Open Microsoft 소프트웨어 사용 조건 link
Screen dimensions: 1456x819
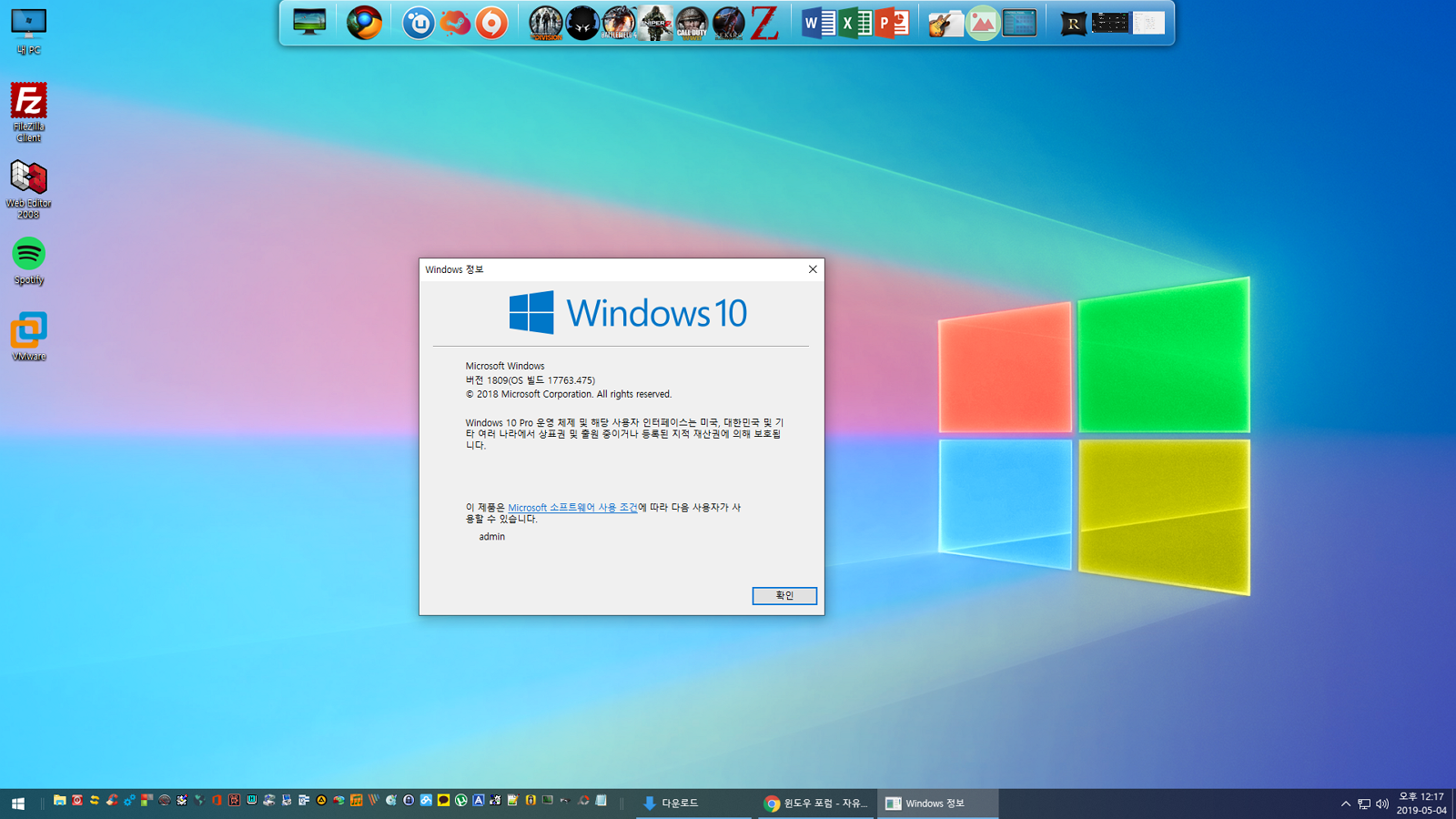[x=572, y=508]
